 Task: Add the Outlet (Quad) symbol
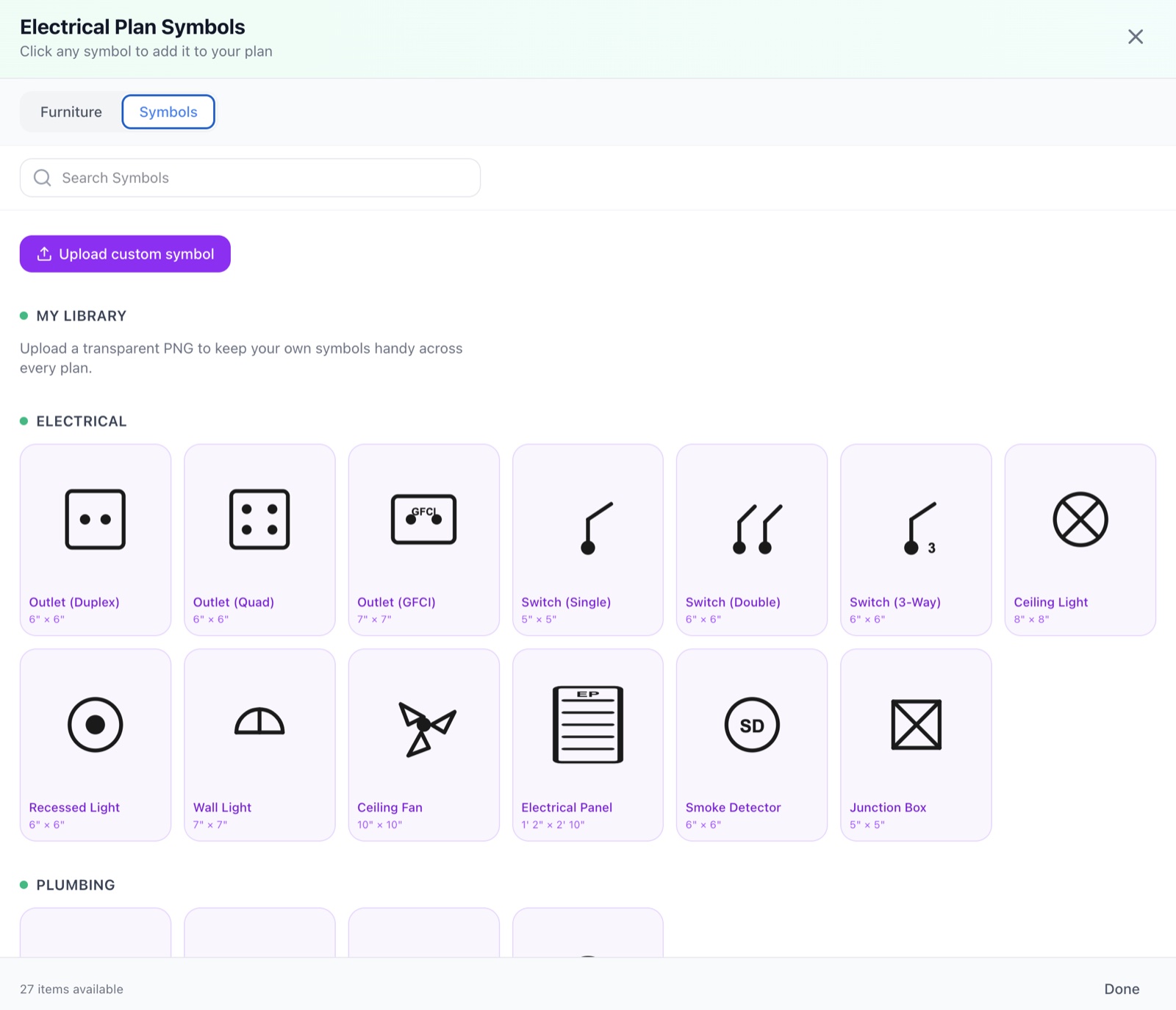[259, 540]
